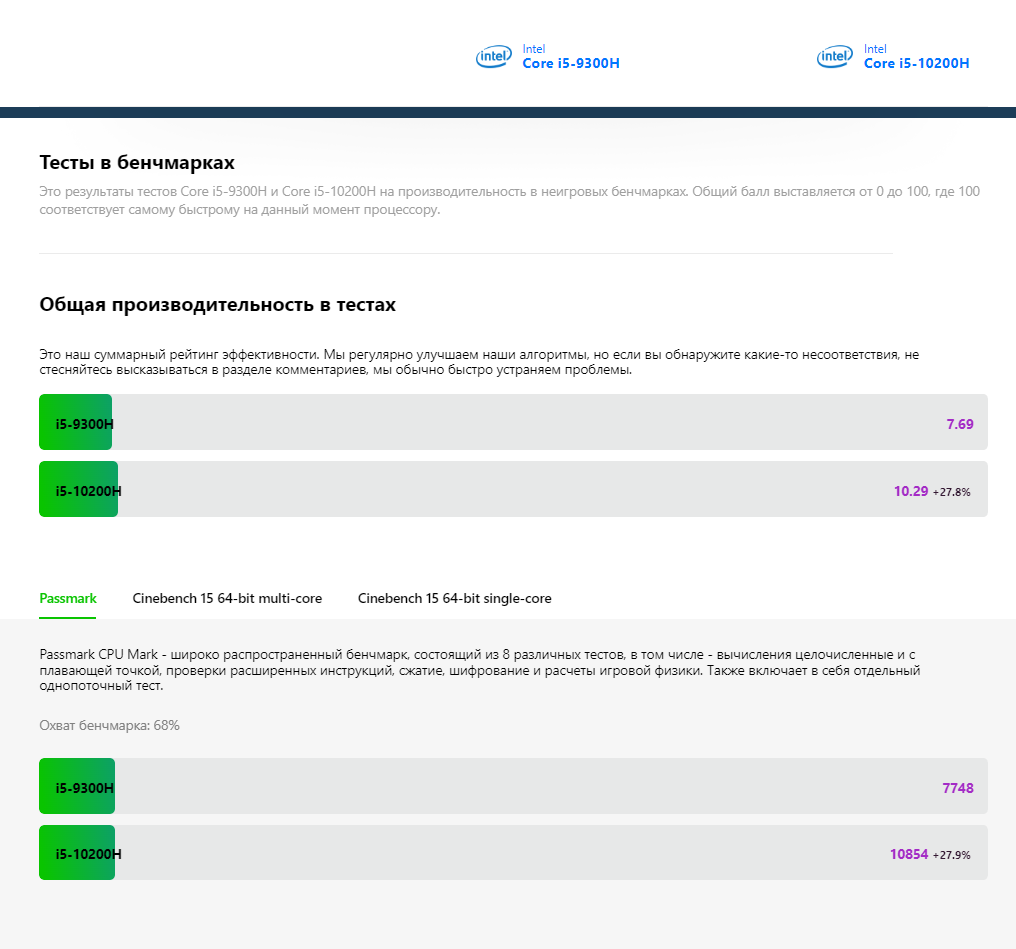
Task: Switch to Cinebench 15 64-bit multi-core tab
Action: point(227,599)
